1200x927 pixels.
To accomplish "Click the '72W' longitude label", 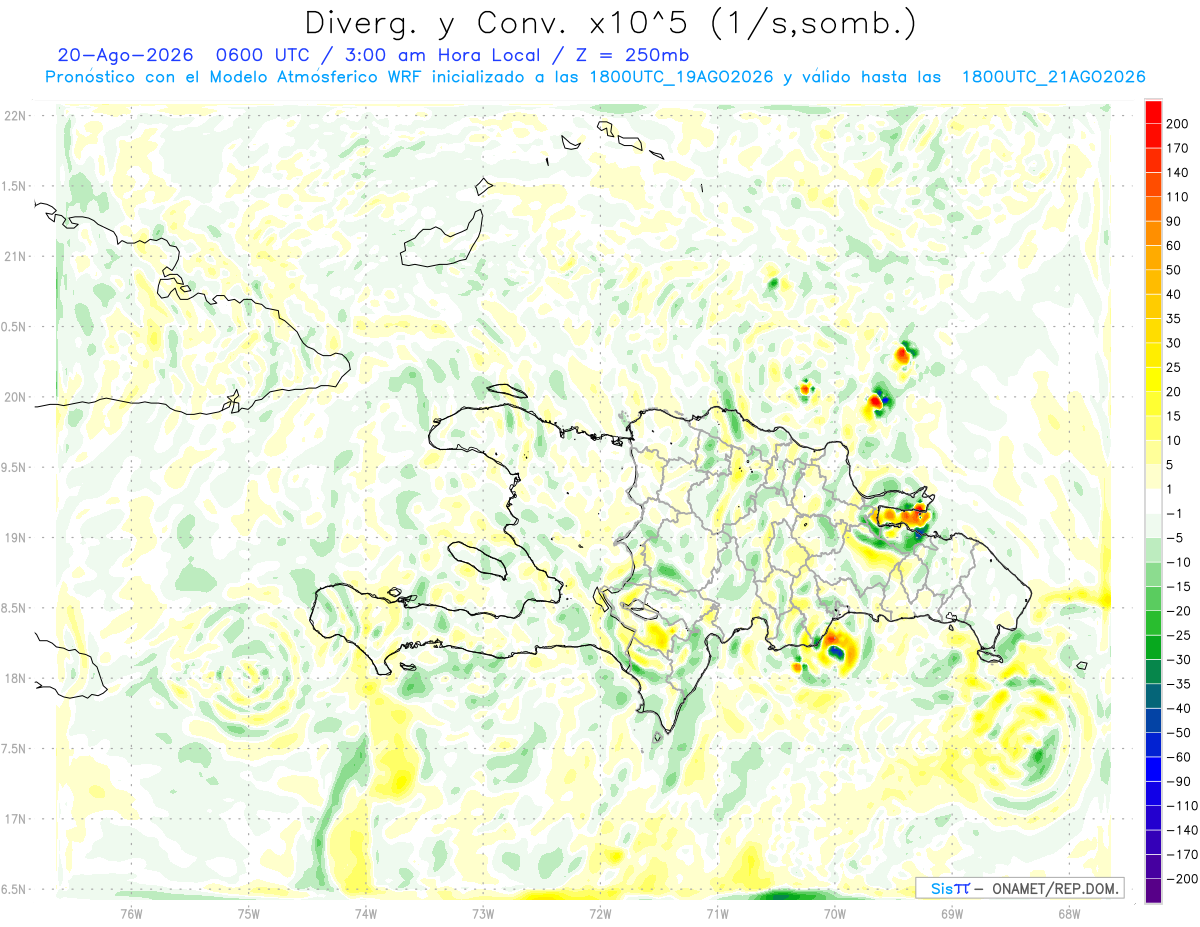I will (x=600, y=913).
